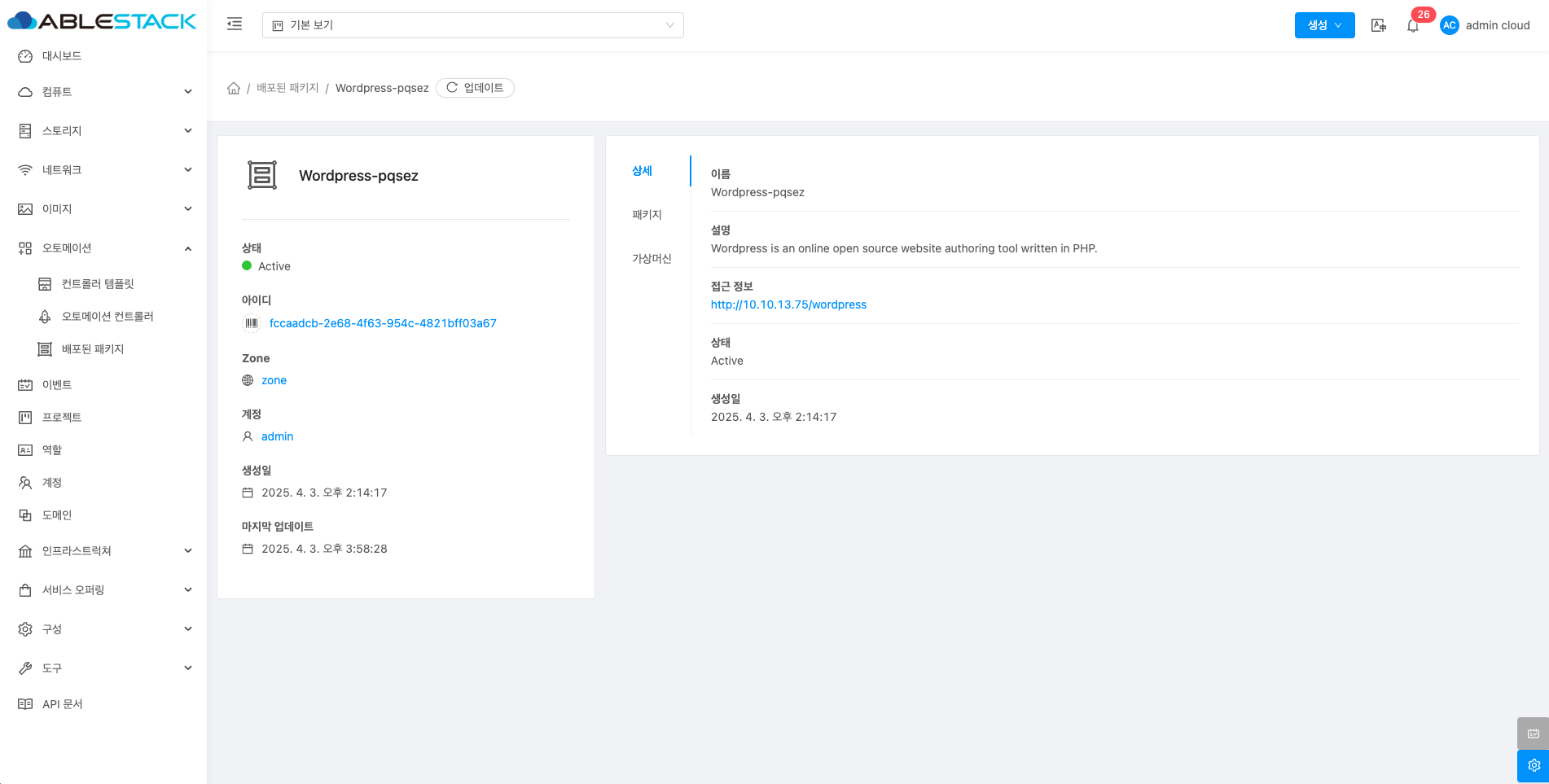Screen dimensions: 1549x784
Task: Switch to the 가상머신 tab
Action: pos(652,259)
